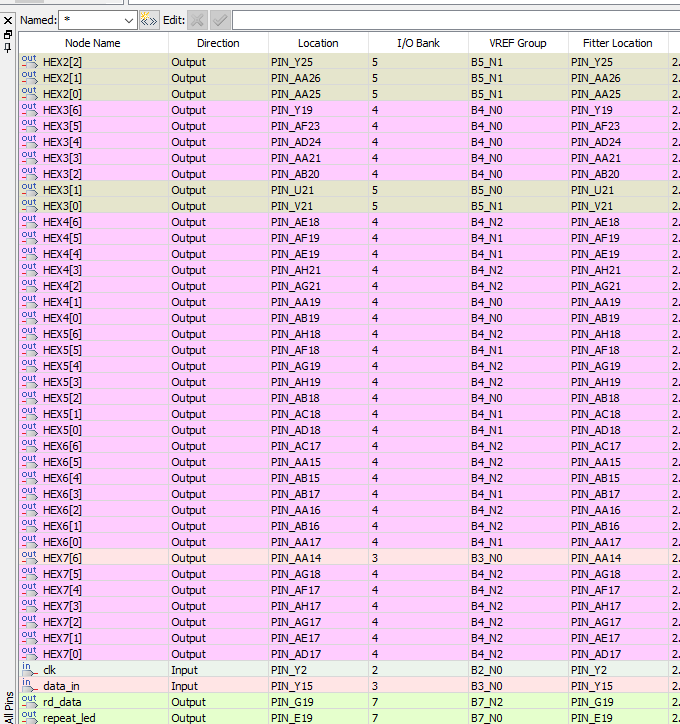Image resolution: width=680 pixels, height=724 pixels.
Task: Click the output pin icon for HEX3[3]
Action: [30, 157]
